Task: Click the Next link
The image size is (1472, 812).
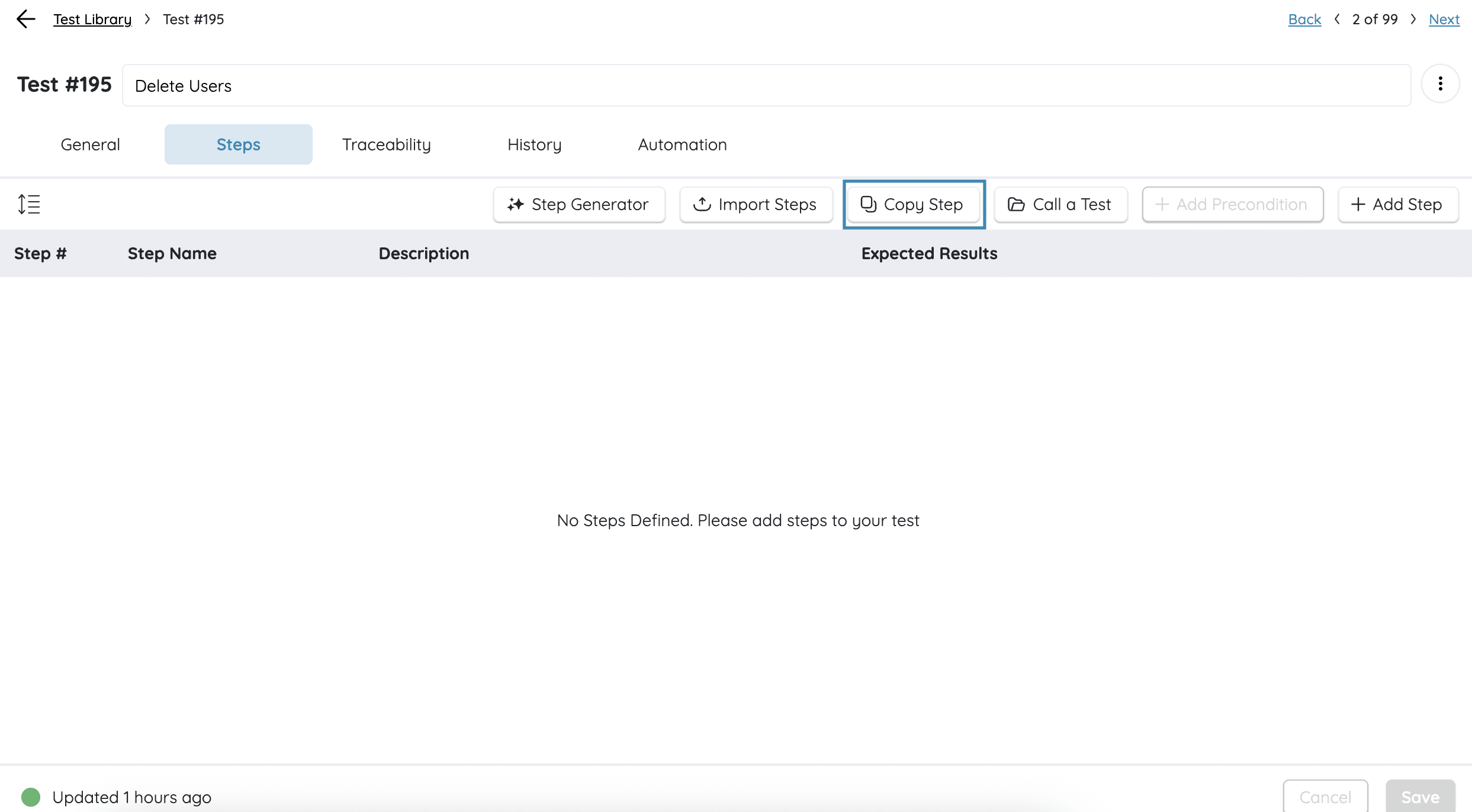Action: coord(1444,19)
